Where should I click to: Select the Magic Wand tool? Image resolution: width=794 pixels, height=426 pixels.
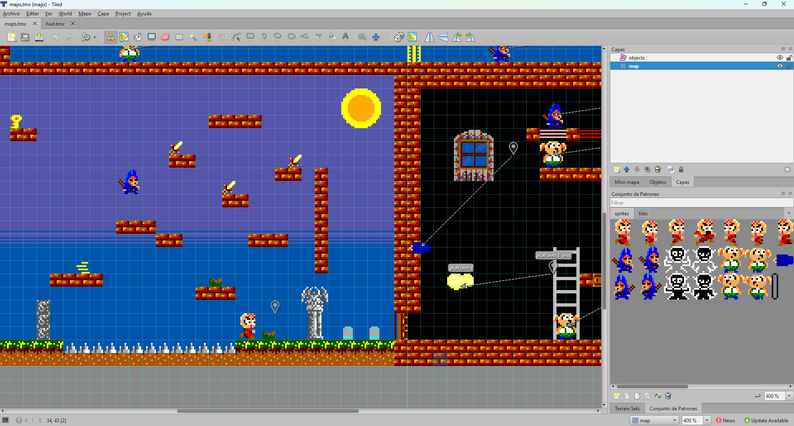pos(193,37)
